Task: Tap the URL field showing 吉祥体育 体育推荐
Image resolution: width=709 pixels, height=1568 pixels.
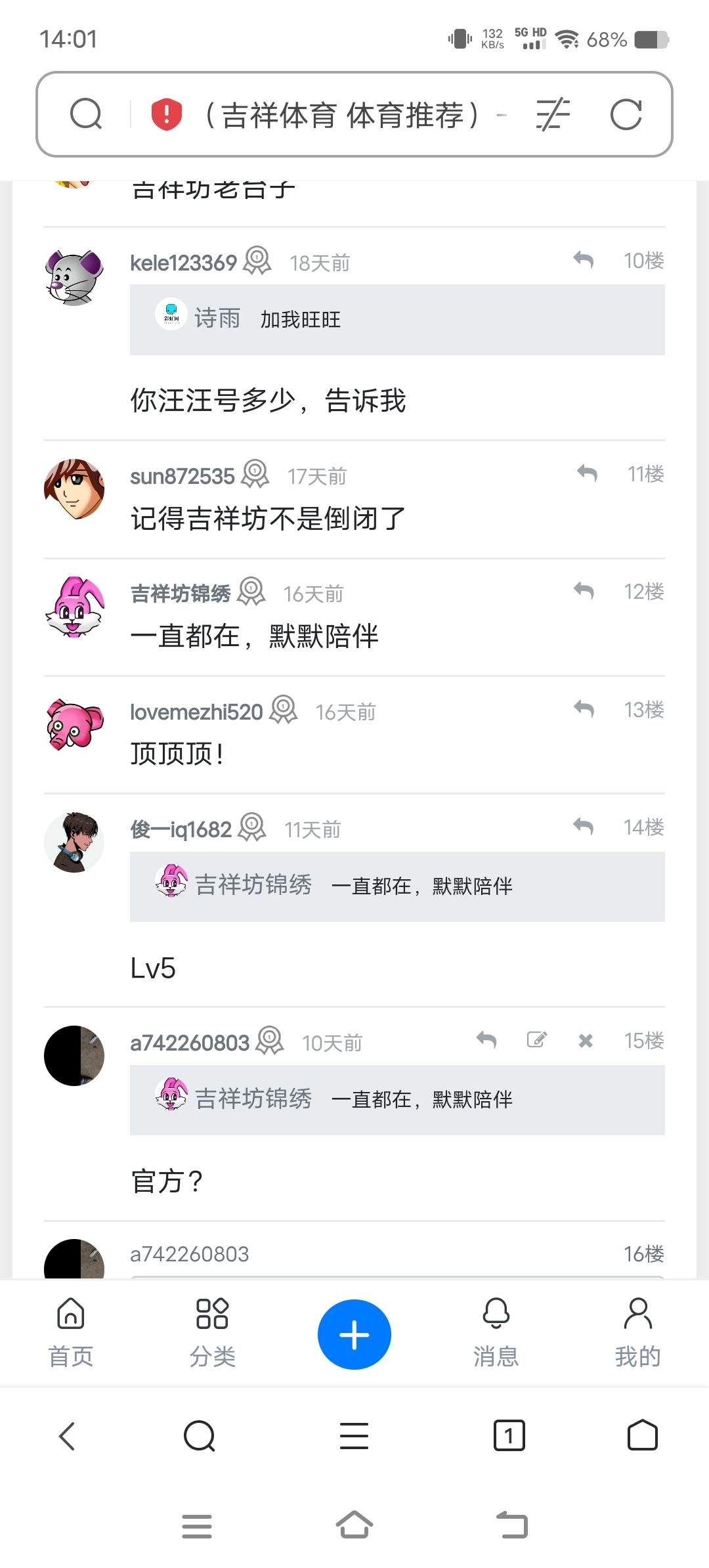Action: 343,115
